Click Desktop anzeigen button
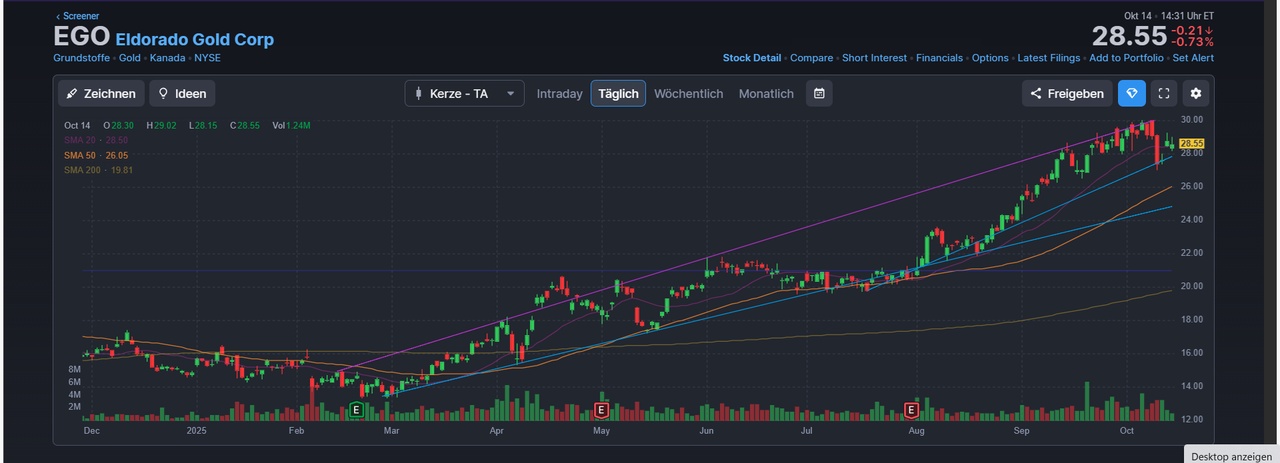Image resolution: width=1280 pixels, height=463 pixels. 1231,455
